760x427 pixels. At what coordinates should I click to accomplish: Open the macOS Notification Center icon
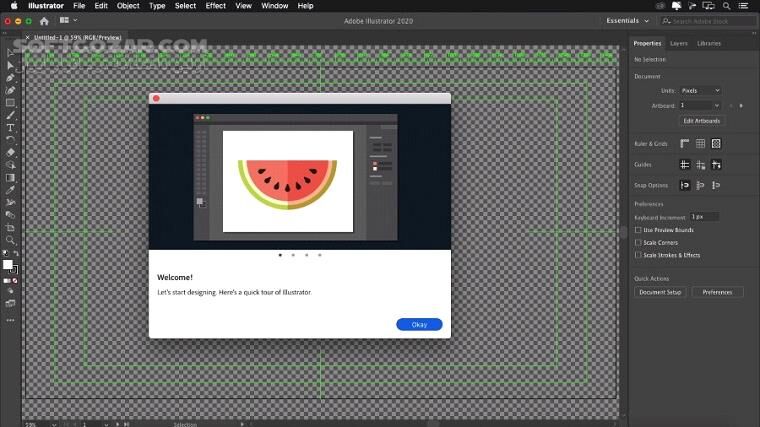[x=743, y=6]
